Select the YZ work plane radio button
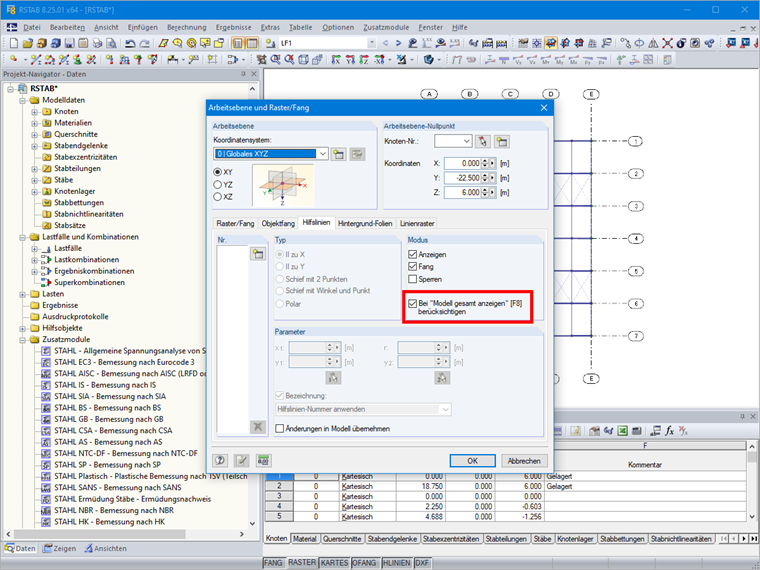 coord(218,185)
